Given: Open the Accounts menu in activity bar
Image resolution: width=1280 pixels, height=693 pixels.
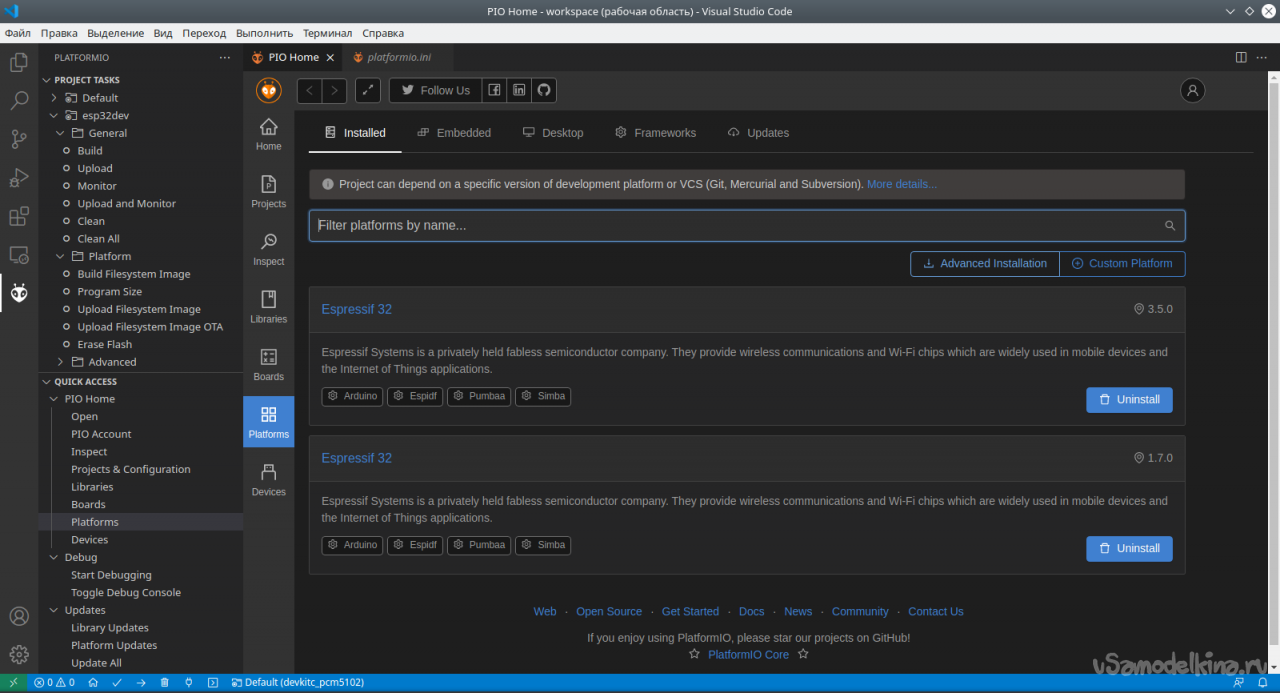Looking at the screenshot, I should (x=19, y=617).
